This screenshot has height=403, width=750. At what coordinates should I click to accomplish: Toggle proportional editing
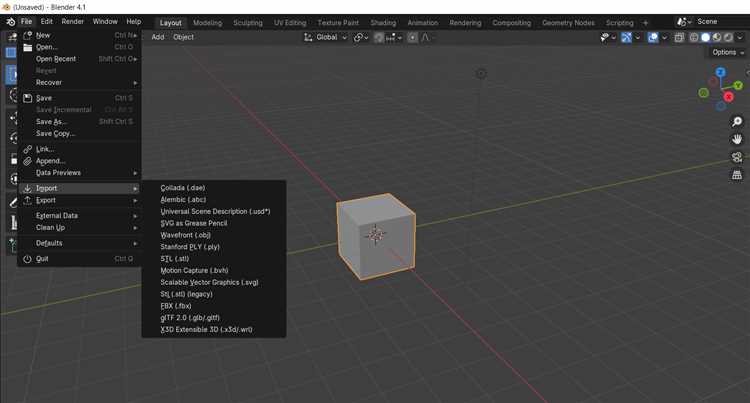(x=412, y=37)
